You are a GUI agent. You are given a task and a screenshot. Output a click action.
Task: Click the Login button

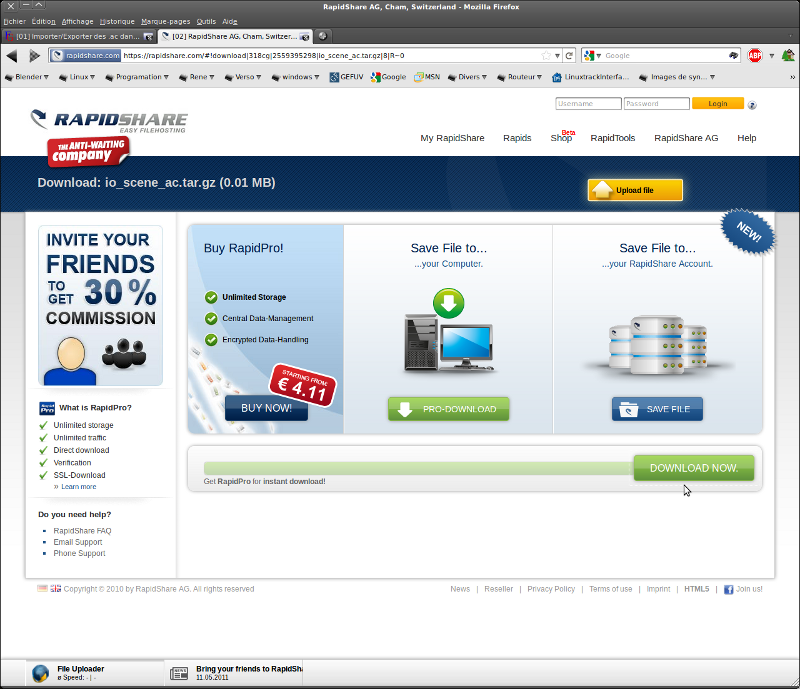pyautogui.click(x=718, y=104)
